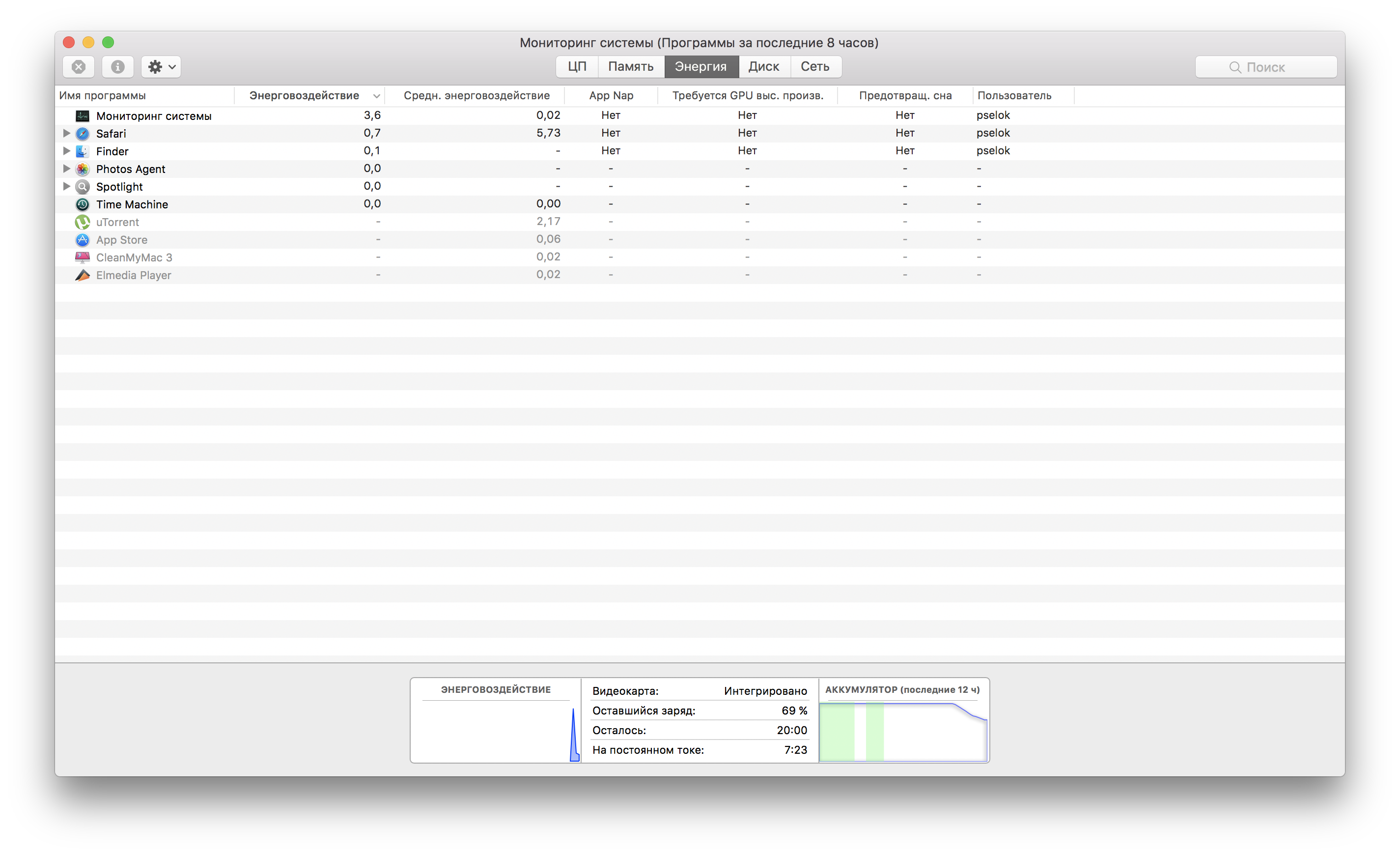The width and height of the screenshot is (1400, 855).
Task: Switch to the ЦП tab
Action: [577, 66]
